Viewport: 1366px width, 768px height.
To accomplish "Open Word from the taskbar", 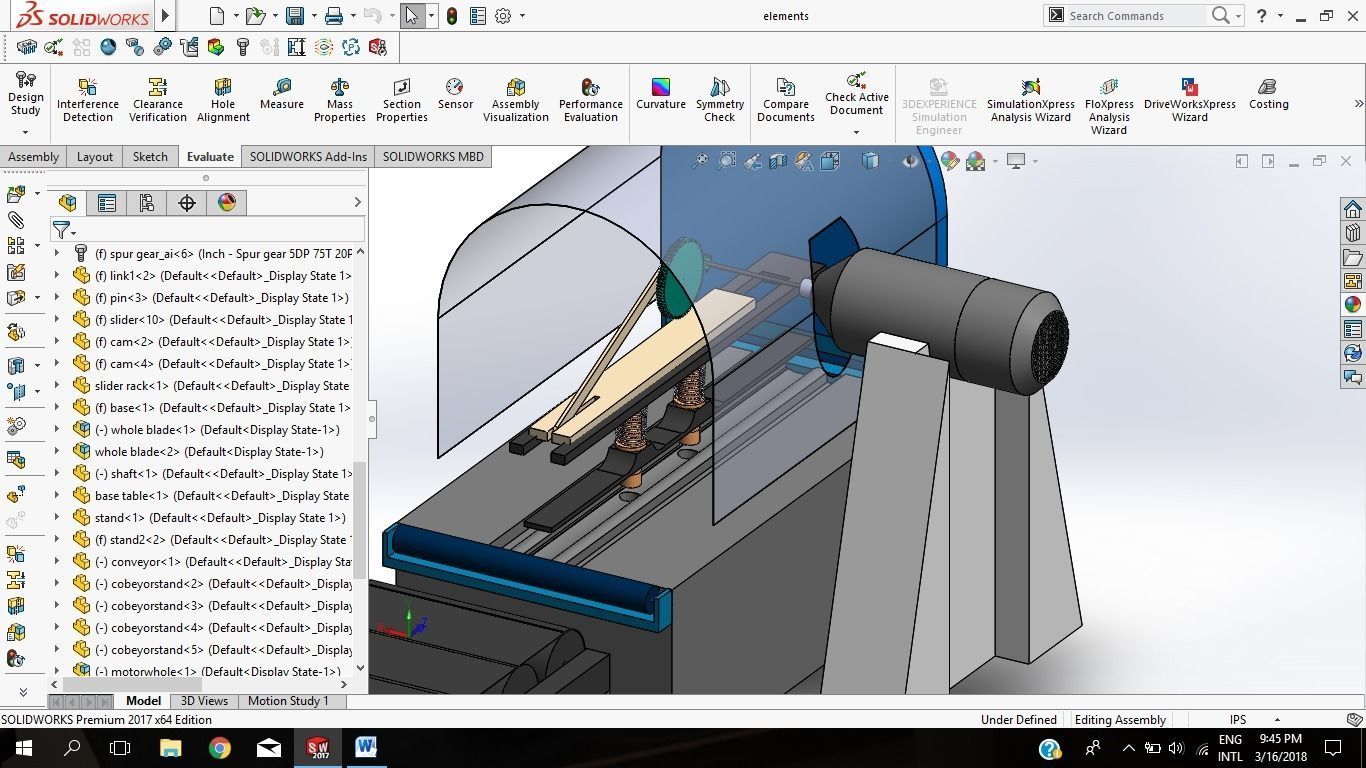I will click(366, 748).
